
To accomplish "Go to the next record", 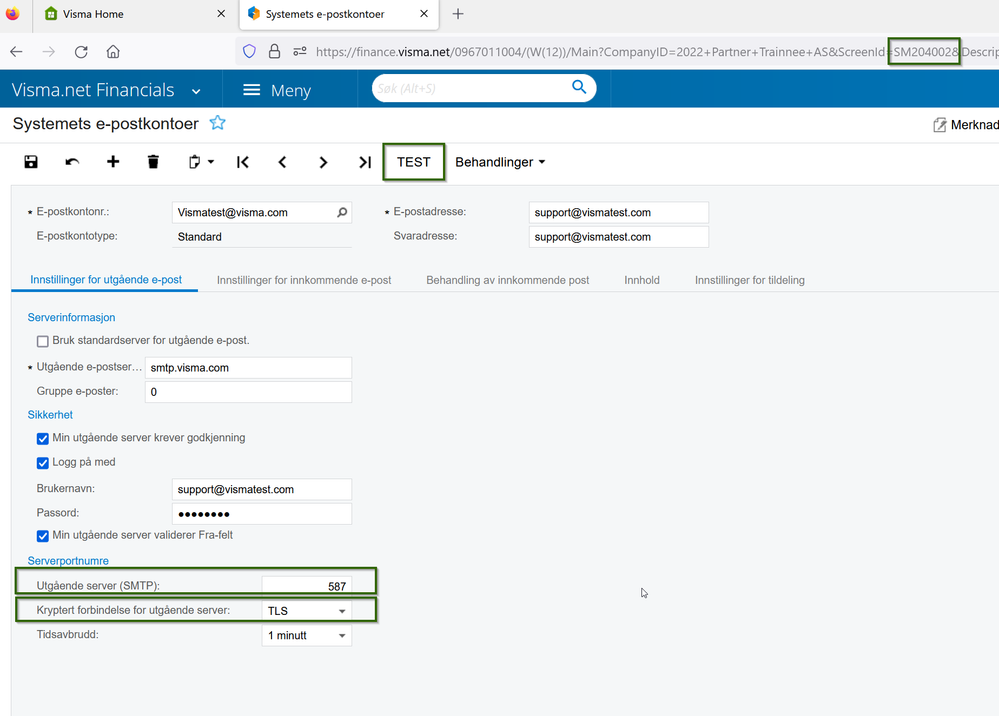I will (x=323, y=162).
